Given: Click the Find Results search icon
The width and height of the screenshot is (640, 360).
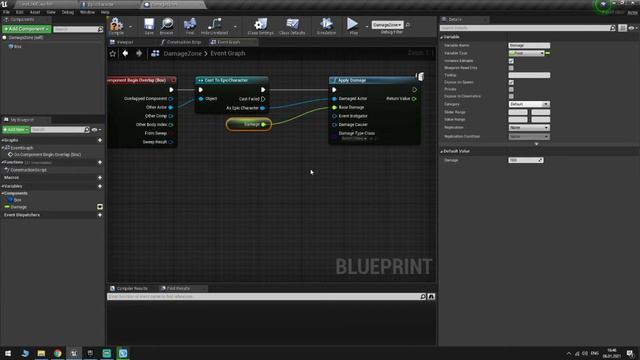Looking at the screenshot, I should click(x=423, y=297).
